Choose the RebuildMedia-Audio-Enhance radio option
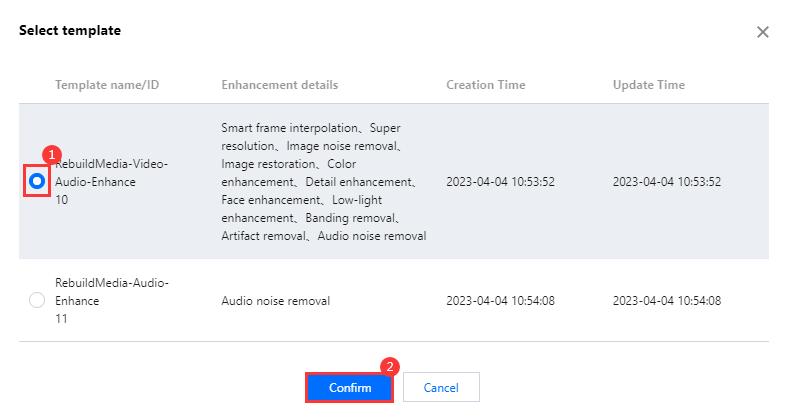This screenshot has height=417, width=785. (37, 300)
